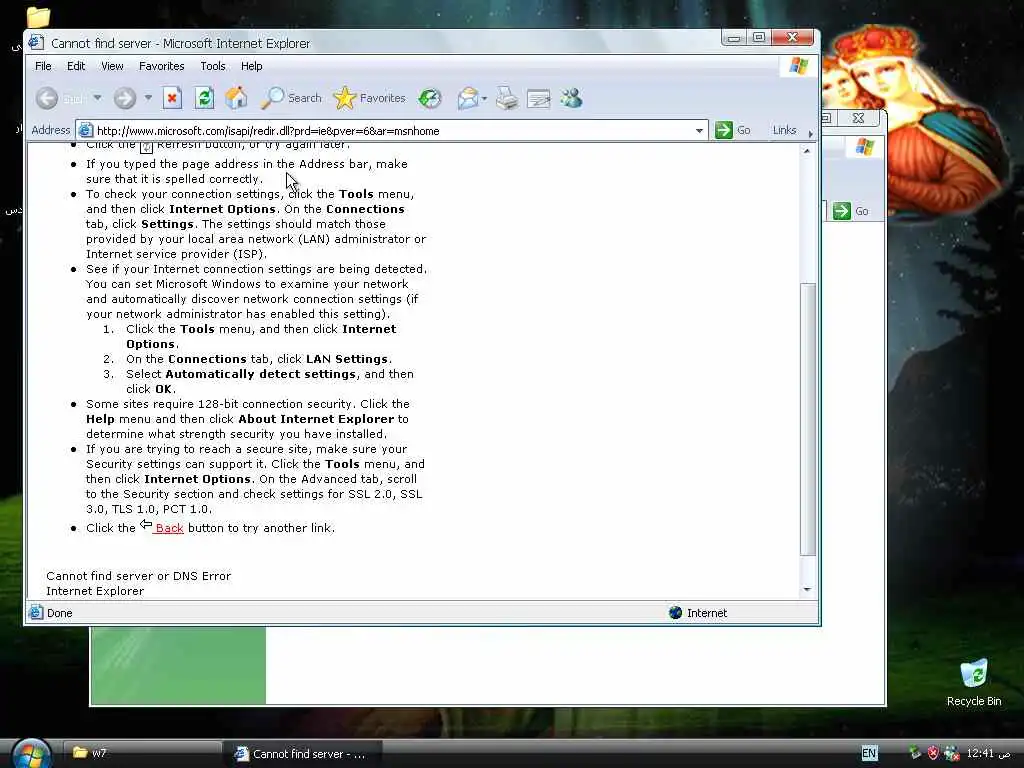This screenshot has width=1024, height=768.
Task: Select Cannot find server taskbar button
Action: [x=302, y=754]
